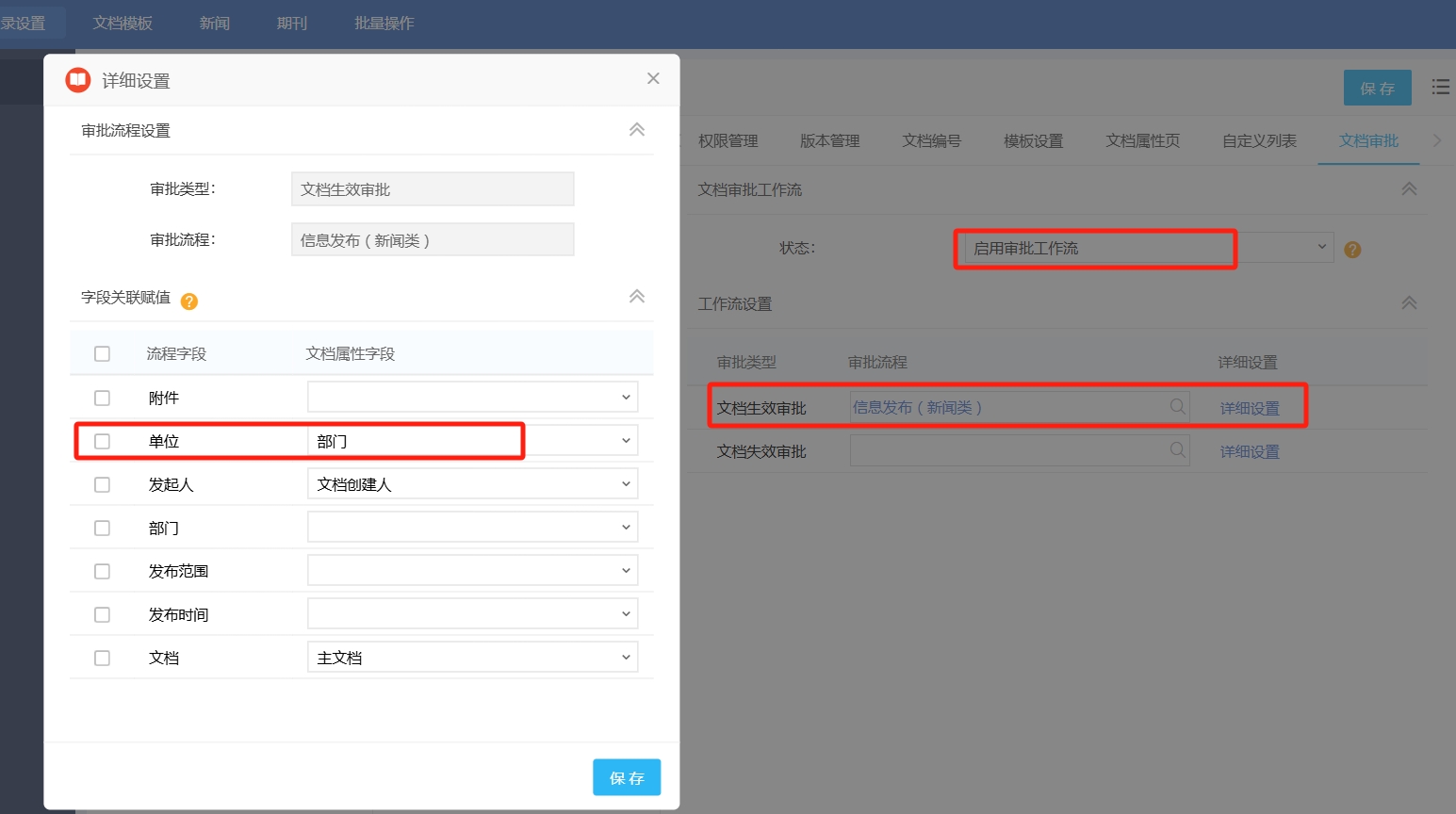Check the 附件 row checkbox
Image resolution: width=1456 pixels, height=814 pixels.
coord(103,399)
